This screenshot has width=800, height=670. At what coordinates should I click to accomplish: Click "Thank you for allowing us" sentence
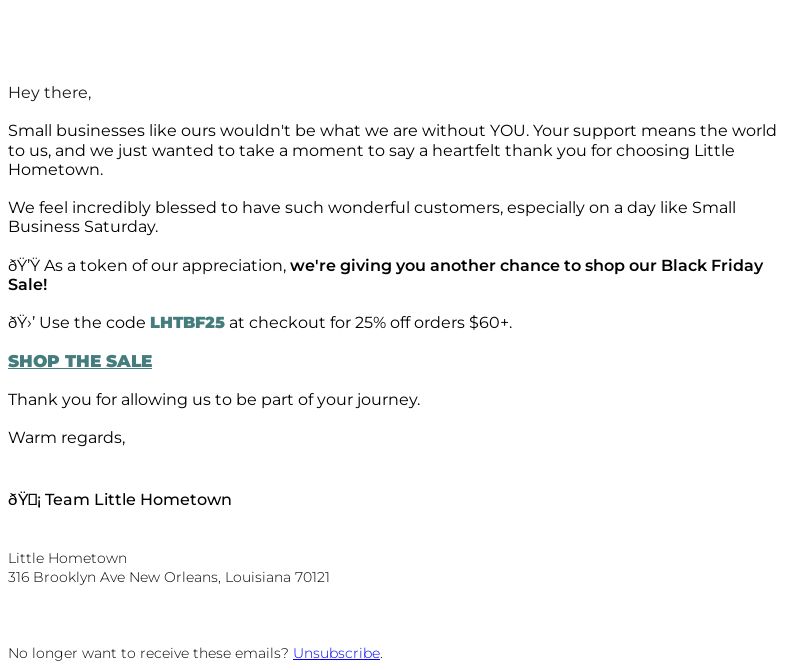pyautogui.click(x=214, y=400)
